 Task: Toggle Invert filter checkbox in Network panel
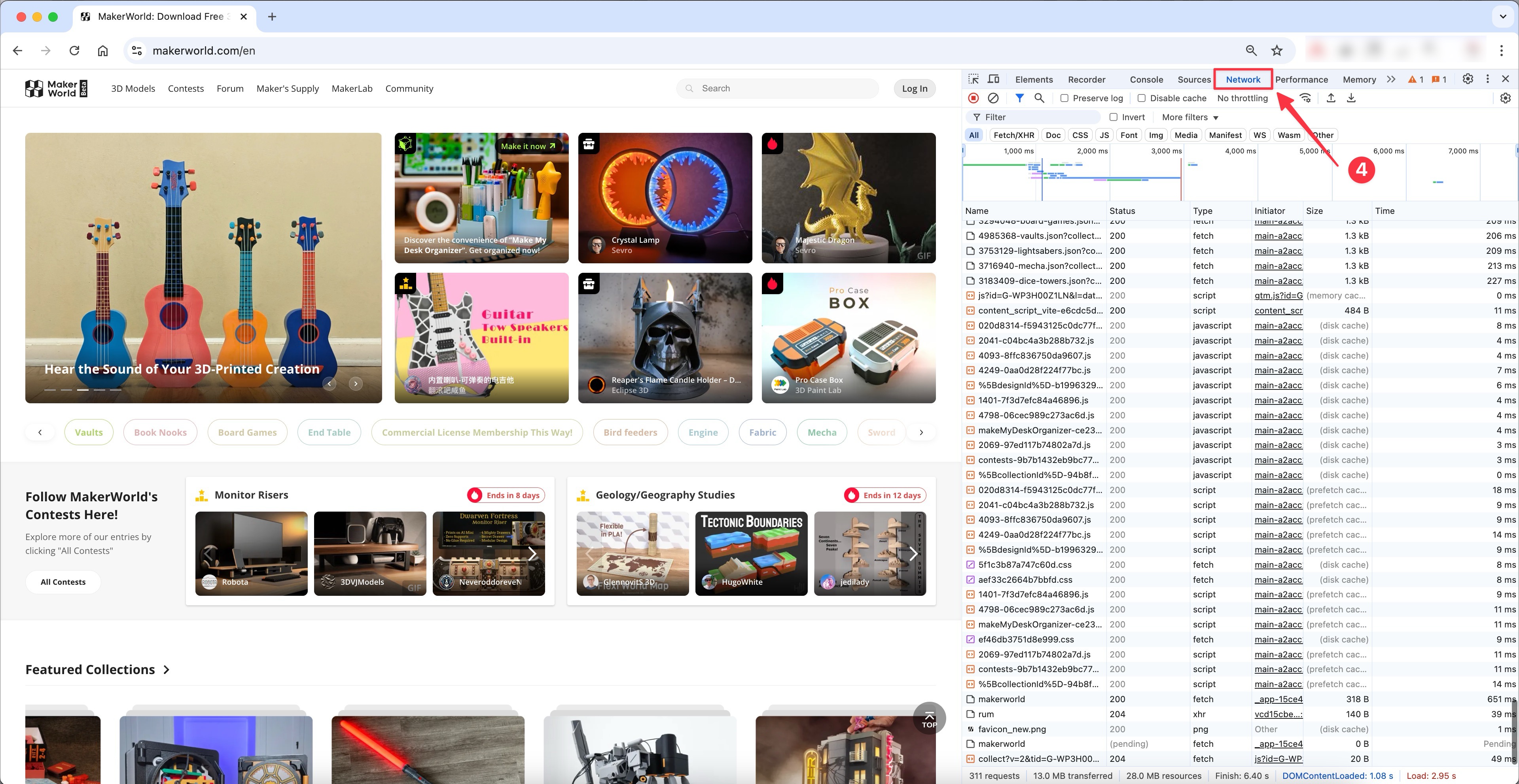tap(1113, 117)
